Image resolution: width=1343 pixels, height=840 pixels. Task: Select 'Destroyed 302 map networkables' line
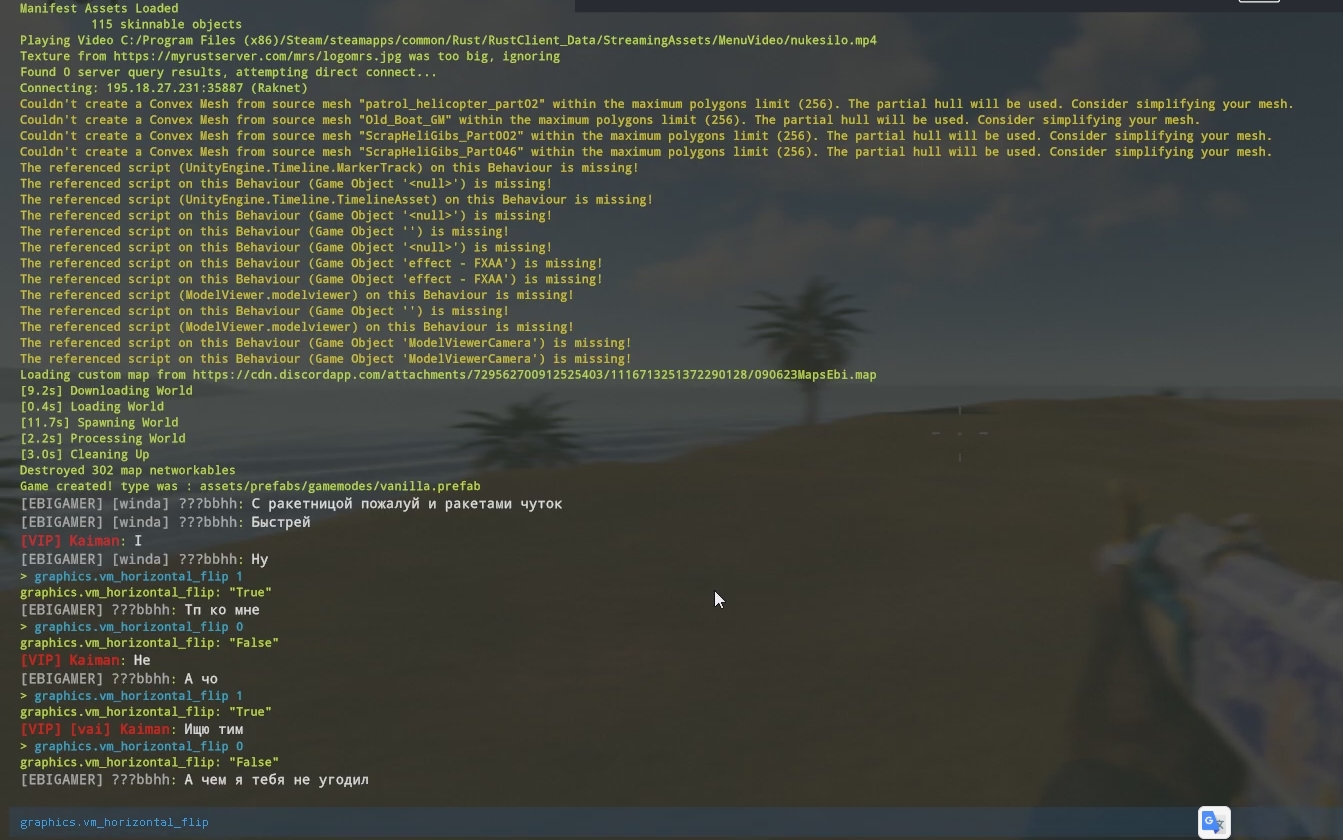128,471
